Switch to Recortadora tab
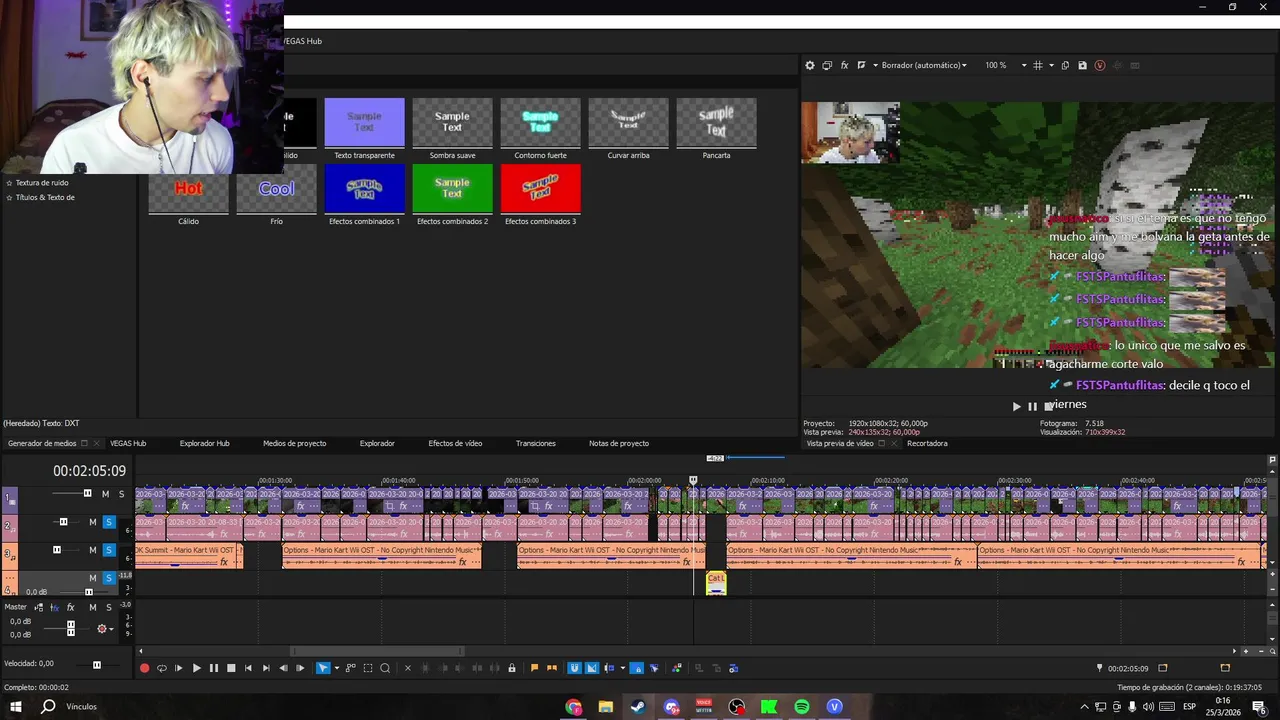The height and width of the screenshot is (720, 1280). point(927,443)
